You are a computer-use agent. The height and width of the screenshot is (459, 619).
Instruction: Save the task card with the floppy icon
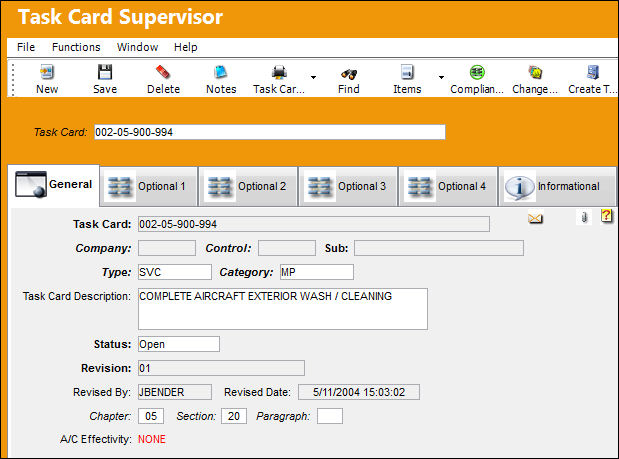point(105,72)
